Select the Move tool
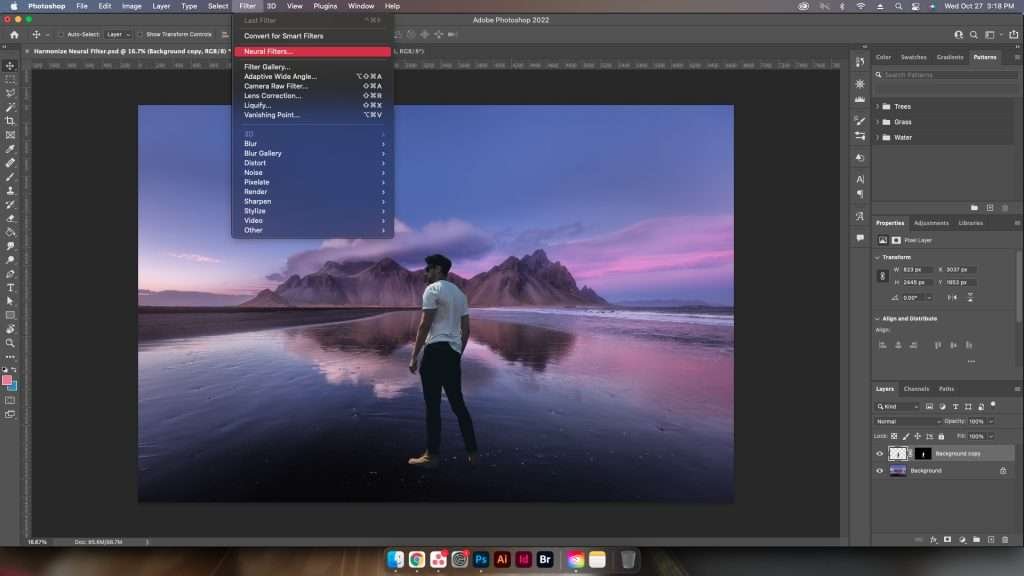 (x=10, y=66)
